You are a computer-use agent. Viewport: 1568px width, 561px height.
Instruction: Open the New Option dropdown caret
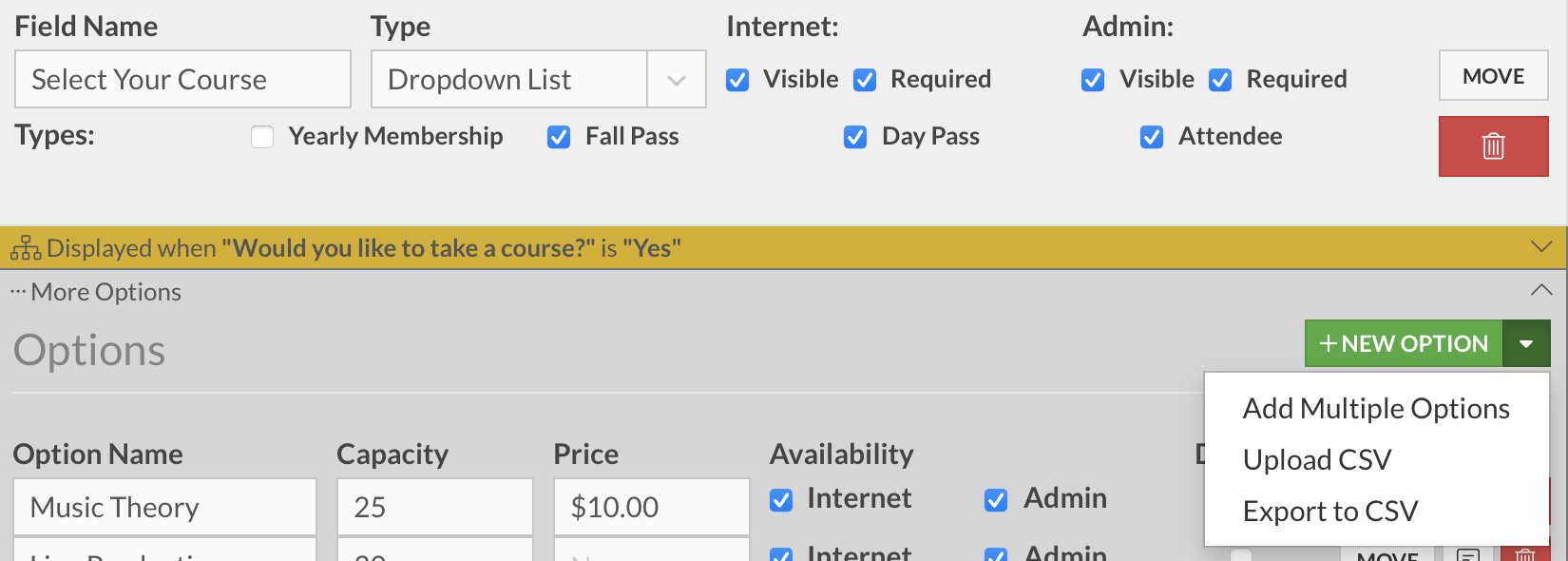coord(1526,343)
